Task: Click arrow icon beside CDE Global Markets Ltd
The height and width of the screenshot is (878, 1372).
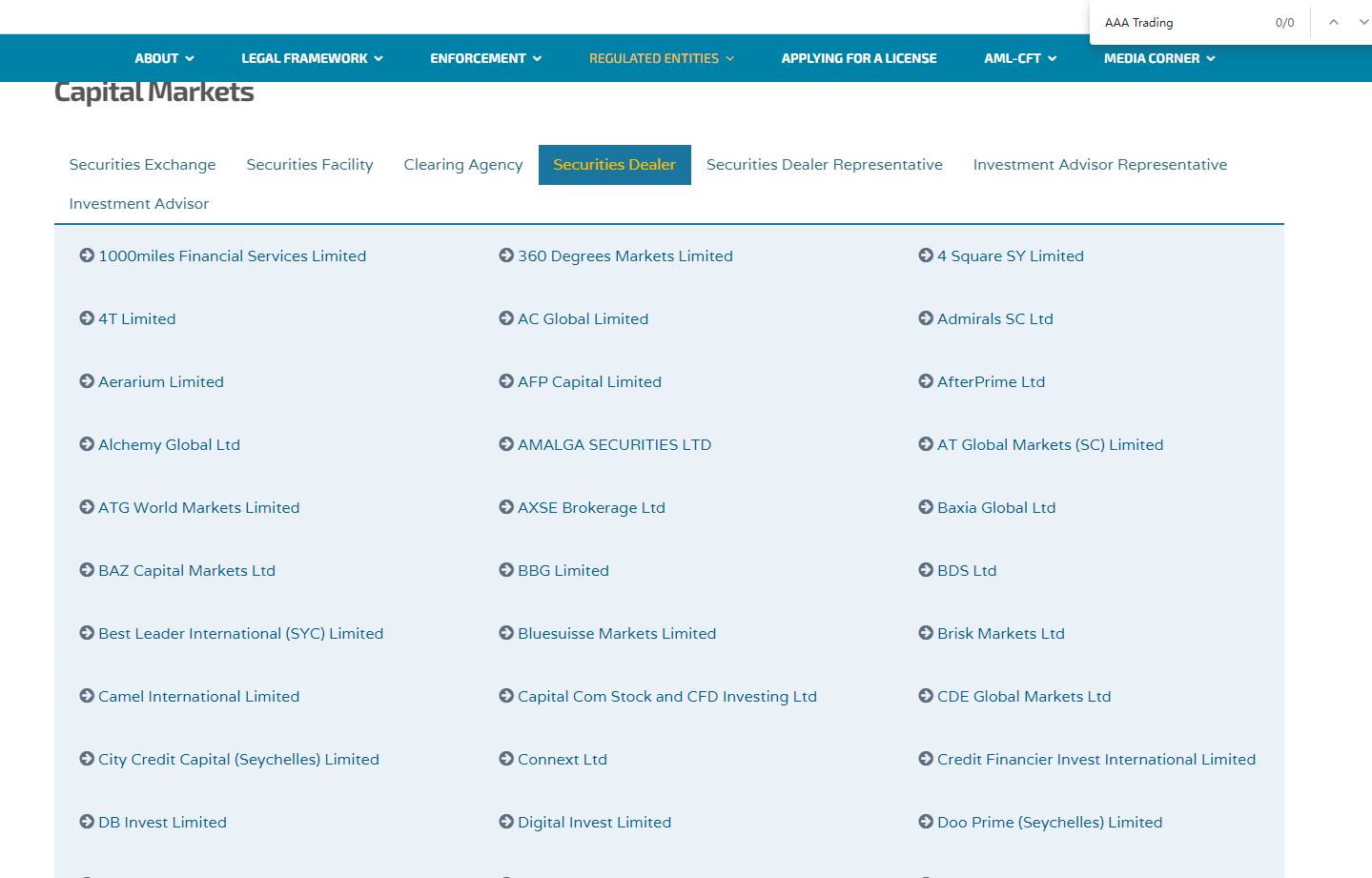Action: (x=926, y=696)
